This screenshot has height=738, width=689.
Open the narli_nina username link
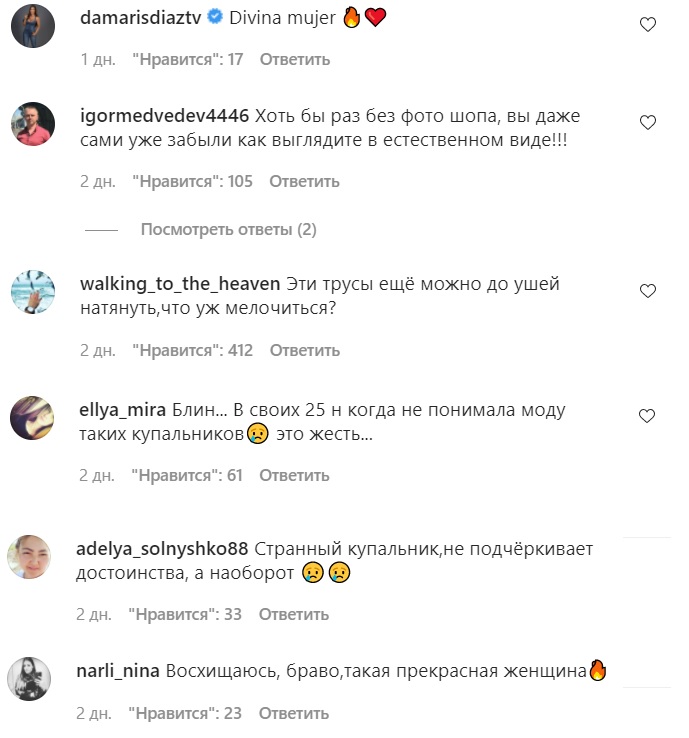click(x=118, y=672)
